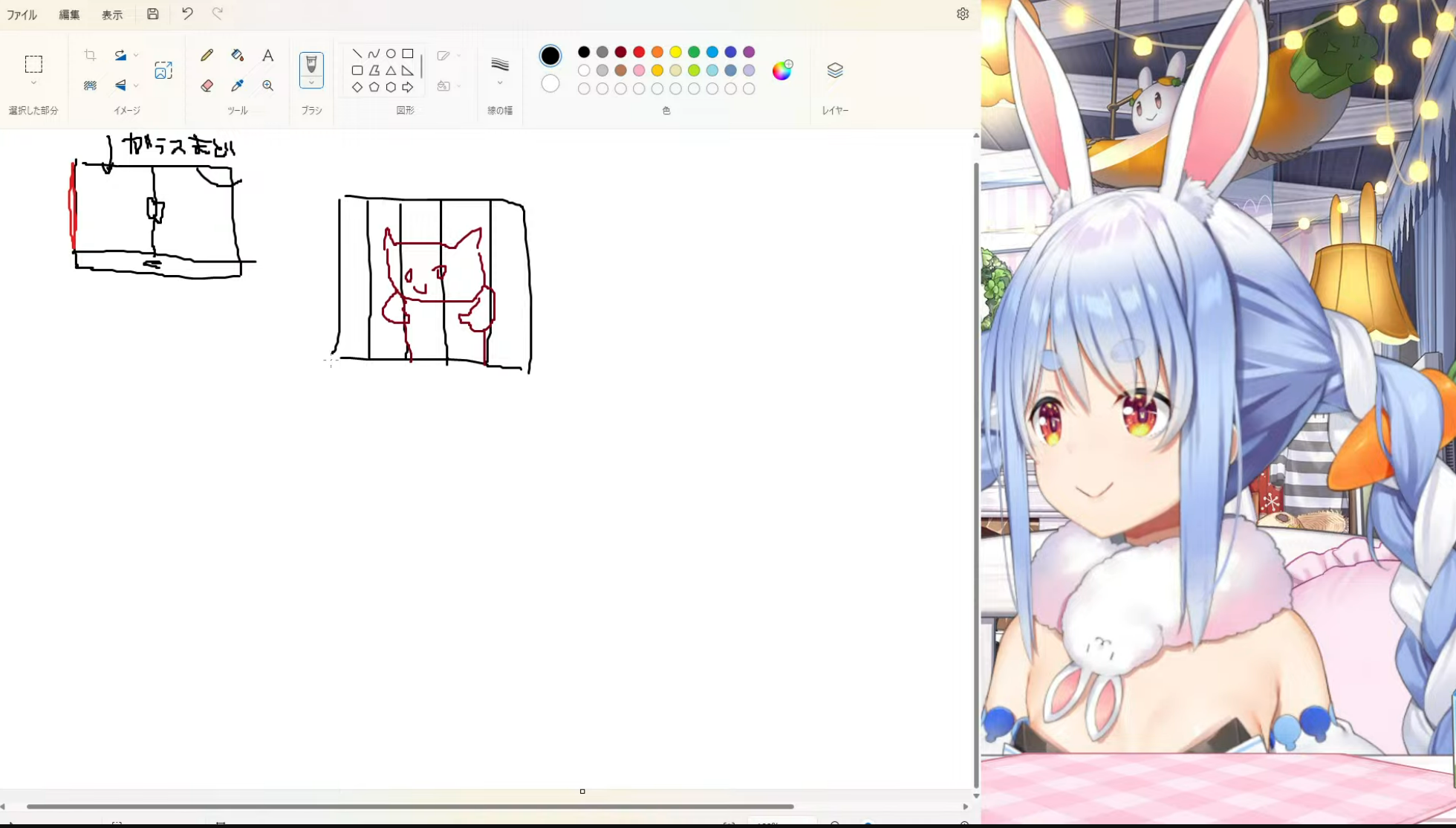Open the shape fill dropdown

449,86
